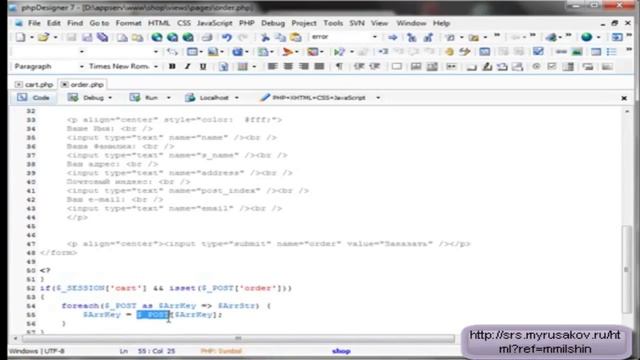Screen dimensions: 640x360
Task: Close the editor panel with X button
Action: pos(624,98)
